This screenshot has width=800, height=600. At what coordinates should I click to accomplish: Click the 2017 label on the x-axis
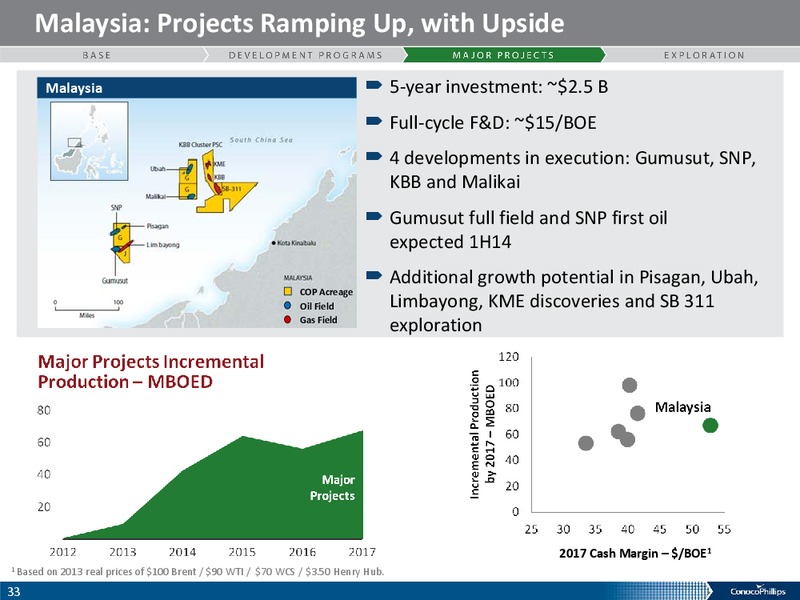click(362, 552)
